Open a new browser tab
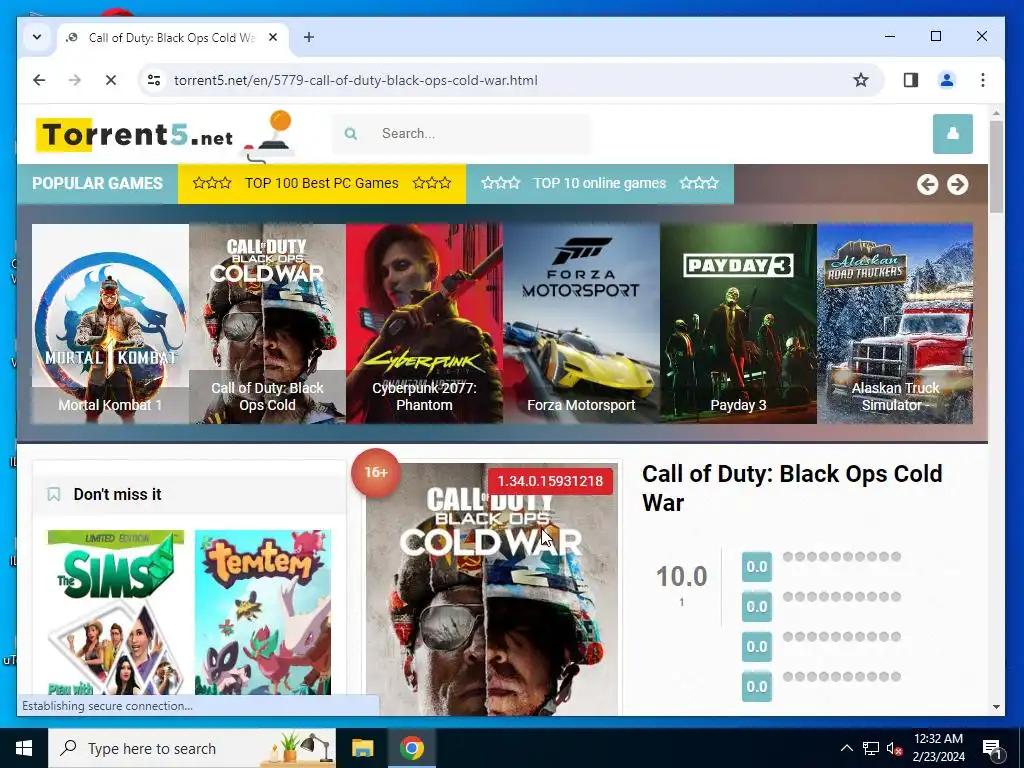Screen dimensions: 1024x768 [x=309, y=37]
